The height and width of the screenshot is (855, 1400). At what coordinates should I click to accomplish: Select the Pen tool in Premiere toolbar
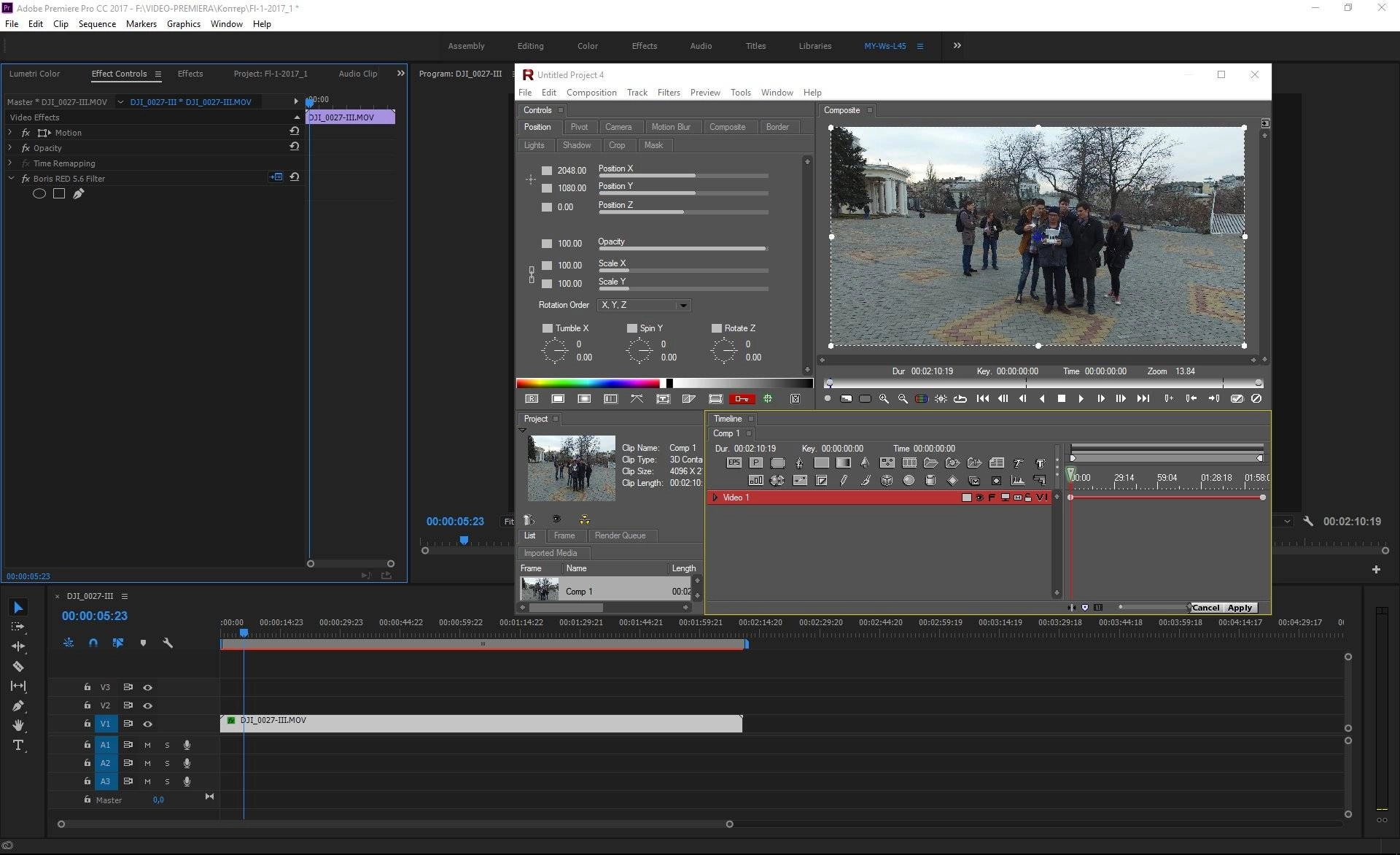[18, 705]
